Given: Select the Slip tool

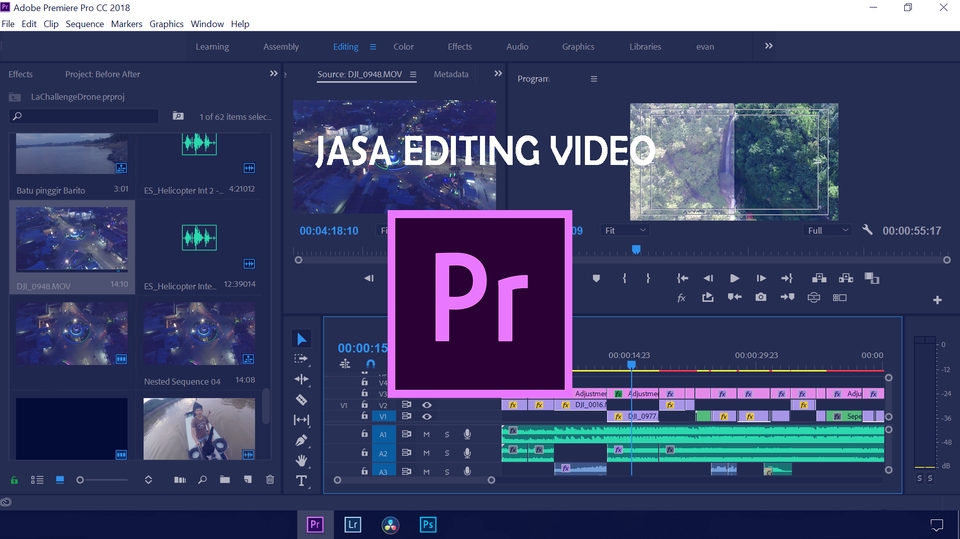Looking at the screenshot, I should (x=301, y=420).
